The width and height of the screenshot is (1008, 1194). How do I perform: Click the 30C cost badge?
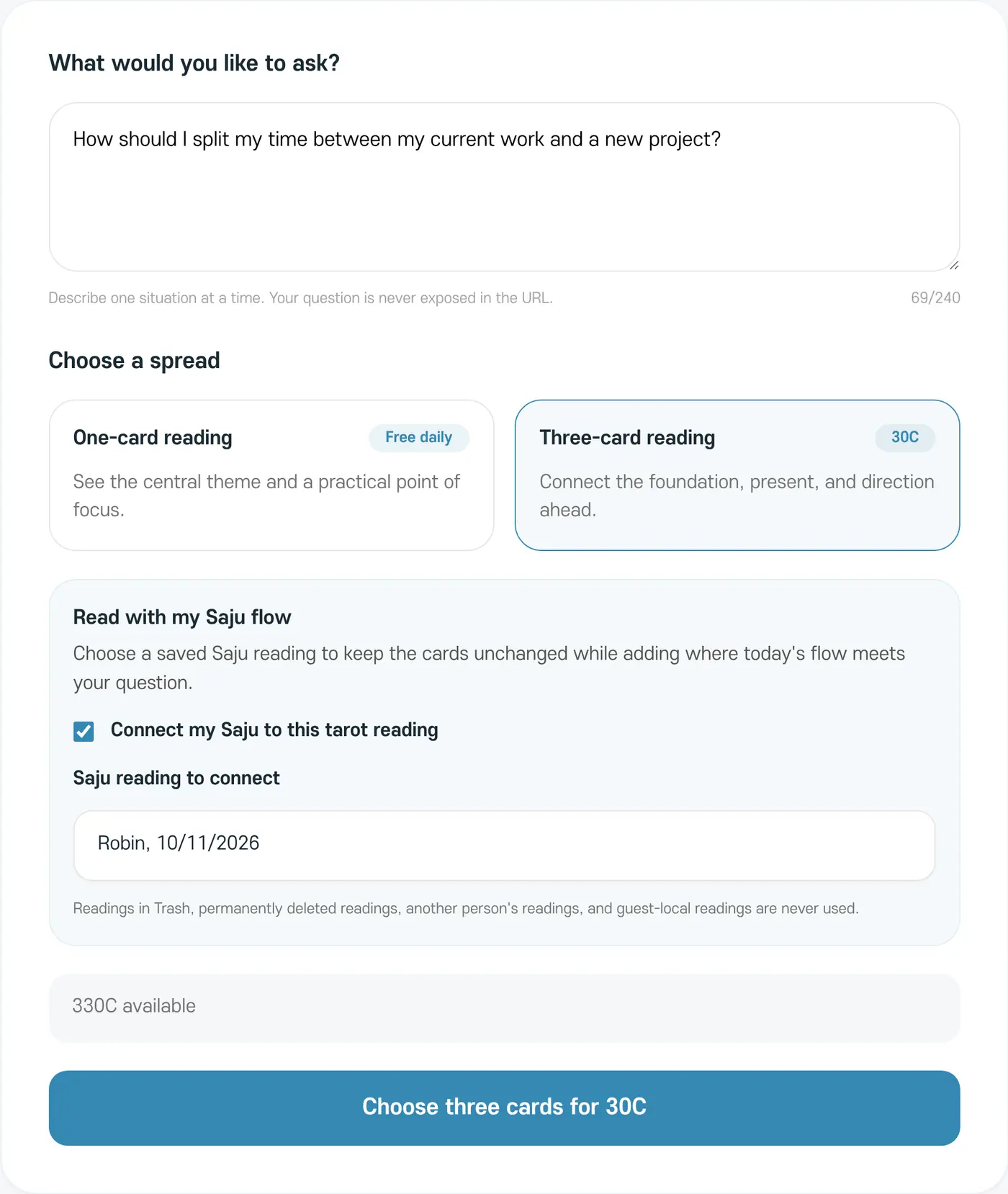(x=905, y=437)
